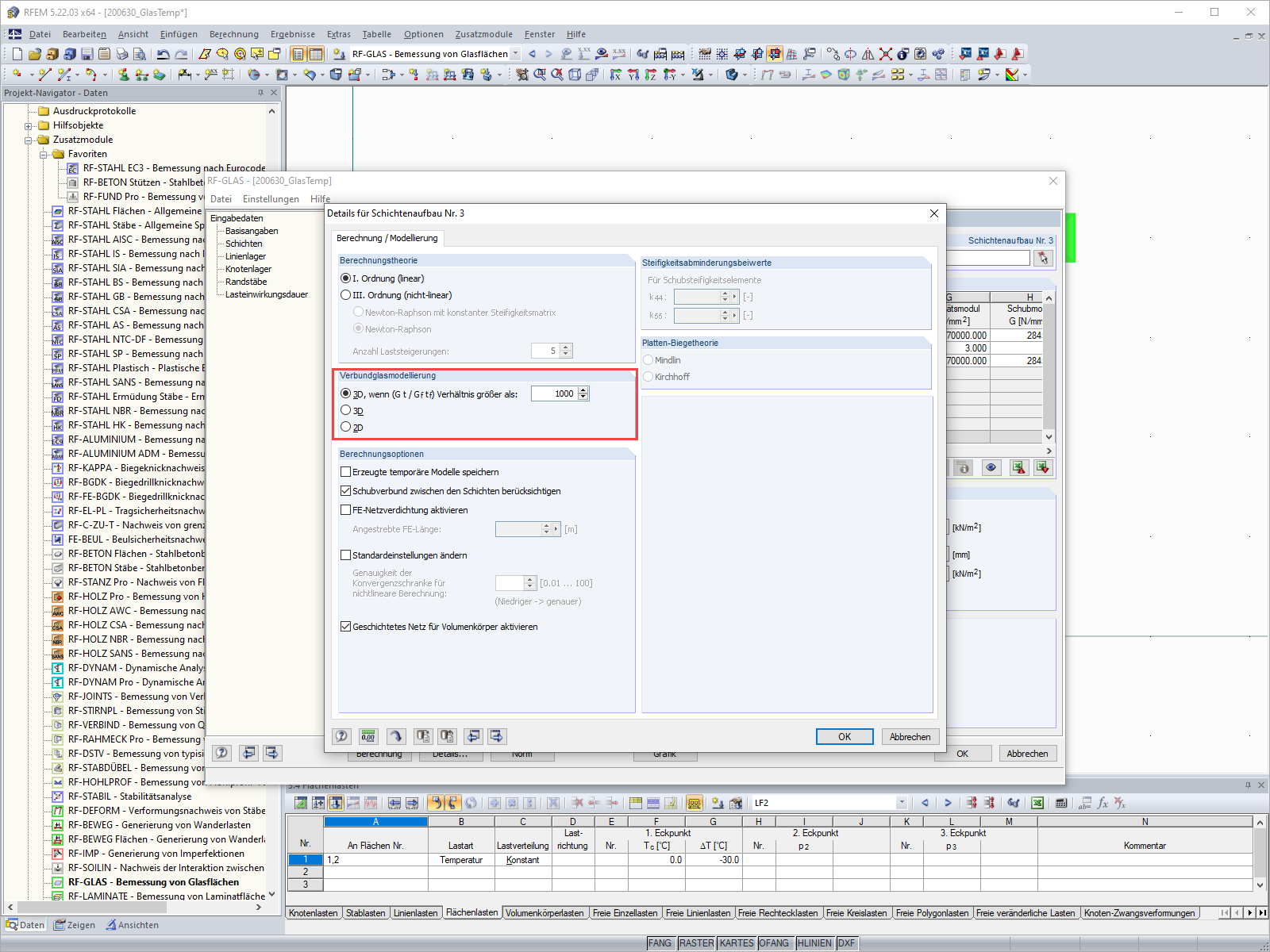1270x952 pixels.
Task: Click the help question-mark icon in the Details dialog
Action: coord(342,736)
